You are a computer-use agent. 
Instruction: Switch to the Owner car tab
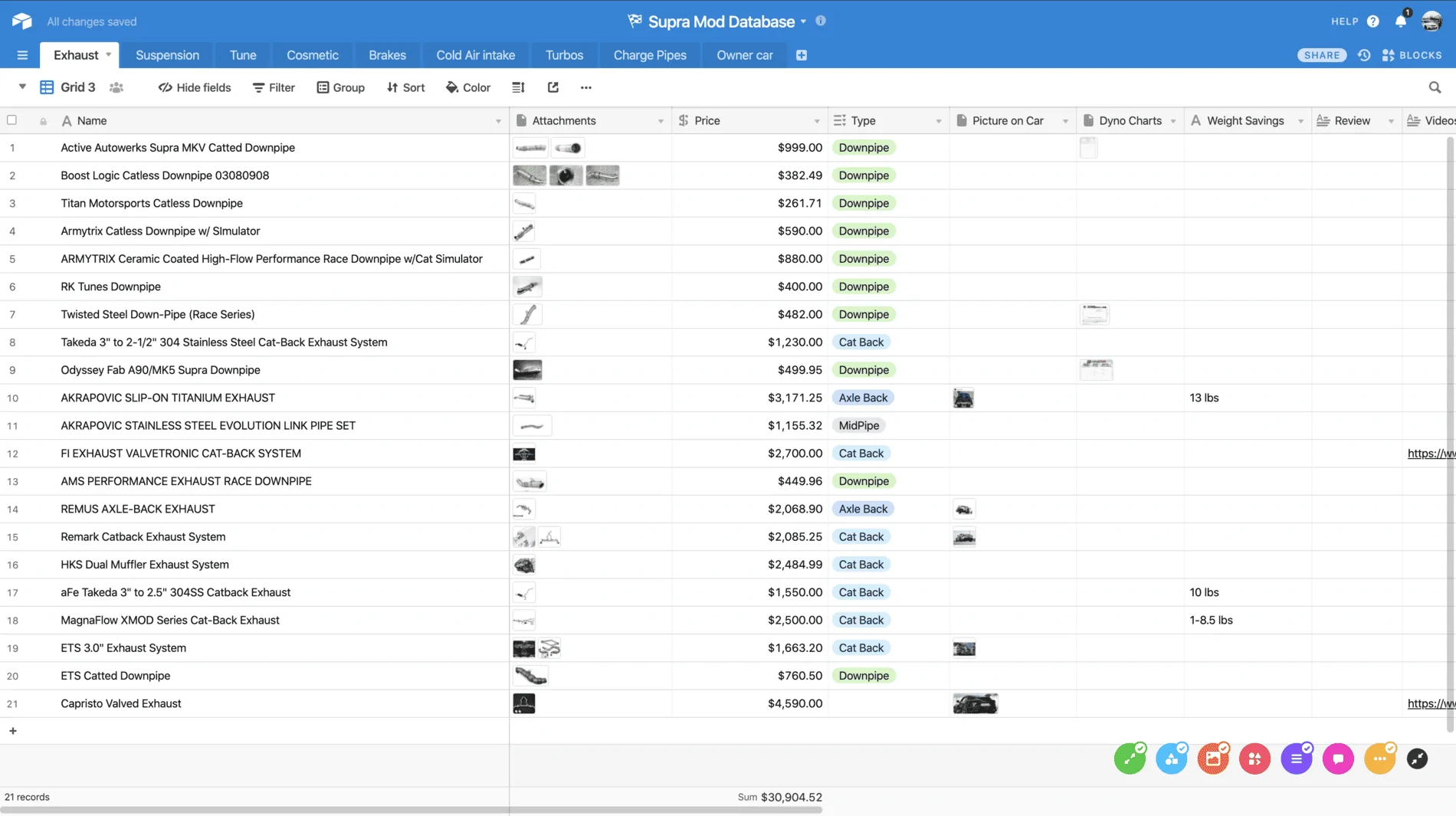point(744,55)
